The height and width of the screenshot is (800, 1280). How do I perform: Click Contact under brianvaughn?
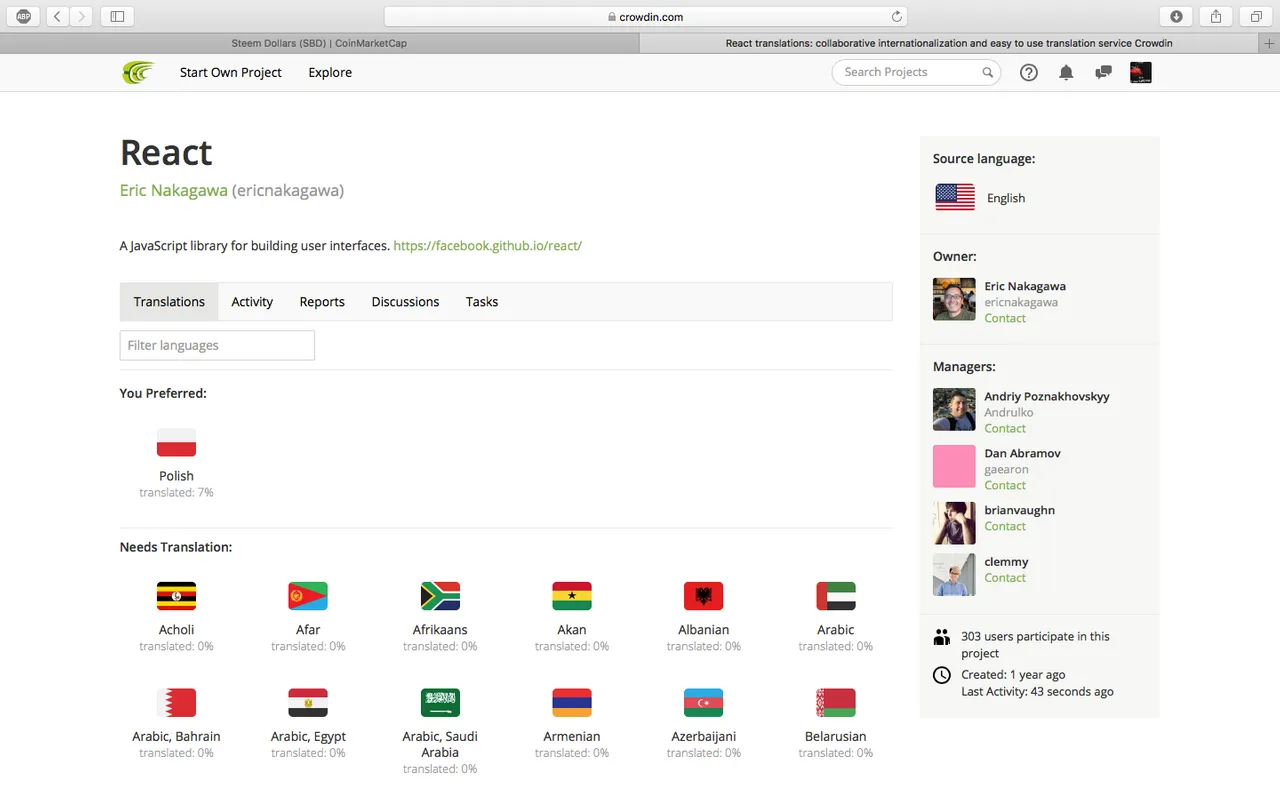[x=1005, y=526]
